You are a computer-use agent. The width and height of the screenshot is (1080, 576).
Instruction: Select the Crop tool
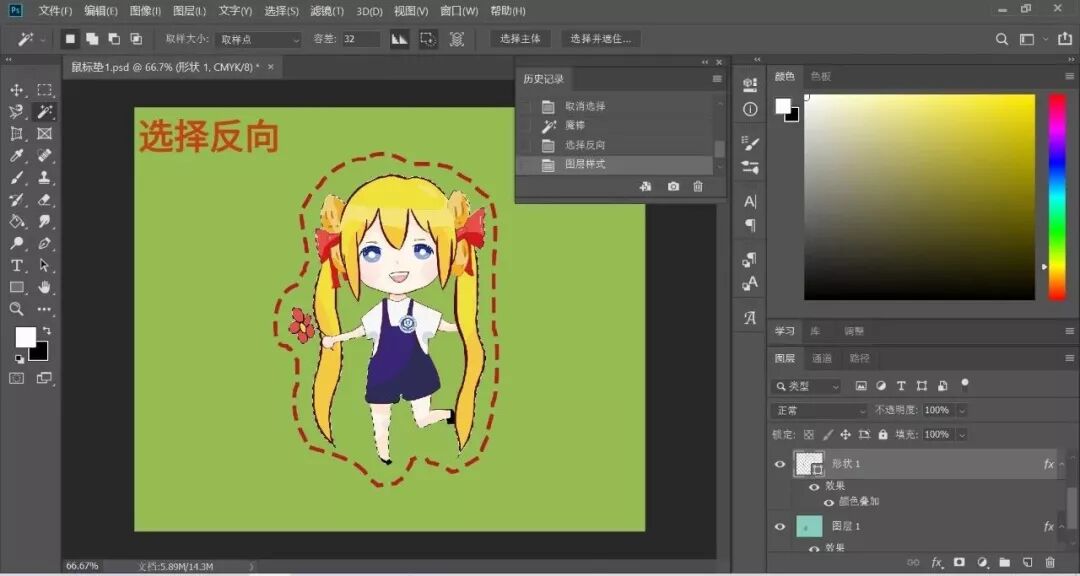click(x=17, y=134)
